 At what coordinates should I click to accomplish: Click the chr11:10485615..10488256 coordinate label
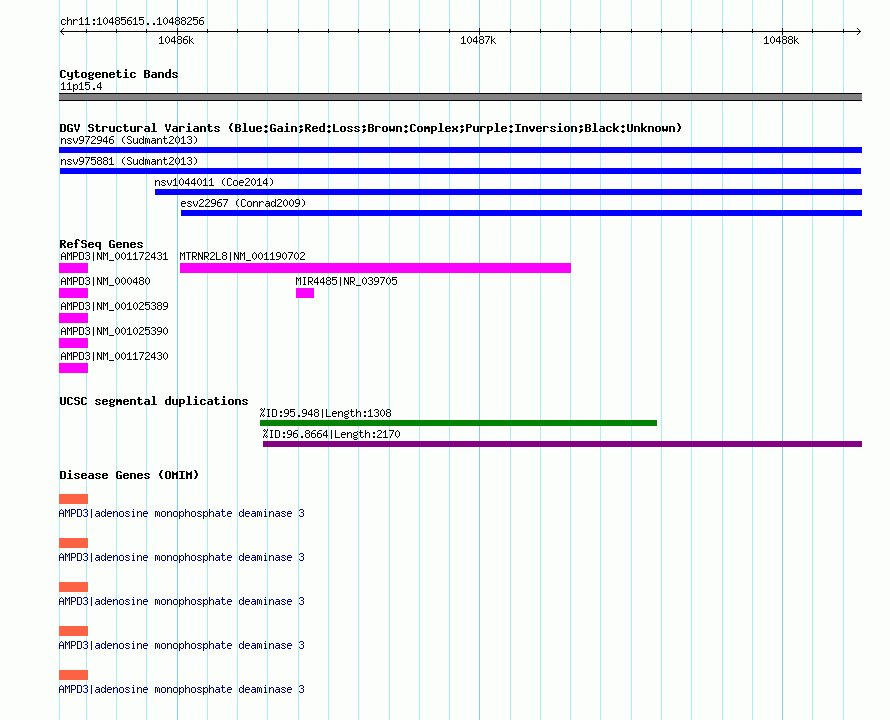click(132, 21)
